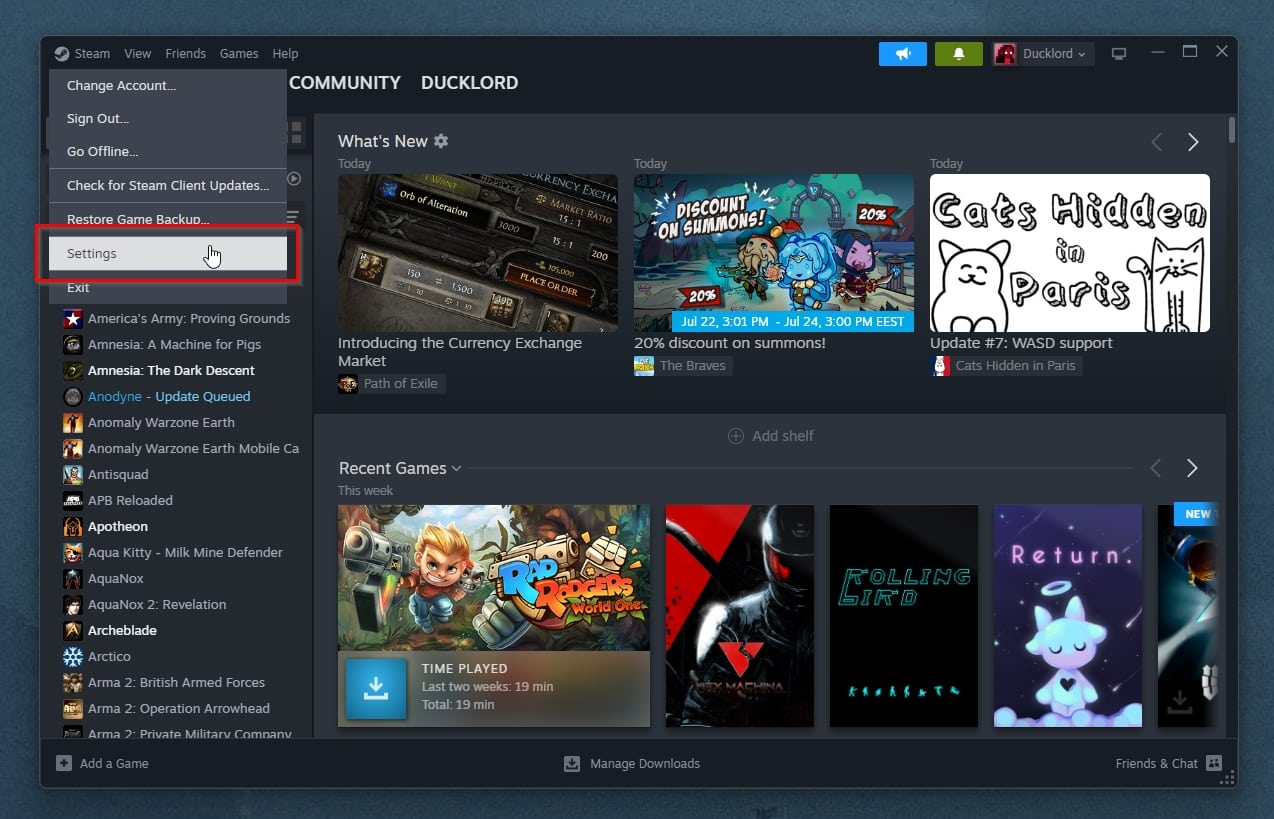Click the Steam logo icon in menu bar
Image resolution: width=1274 pixels, height=819 pixels.
click(x=62, y=54)
